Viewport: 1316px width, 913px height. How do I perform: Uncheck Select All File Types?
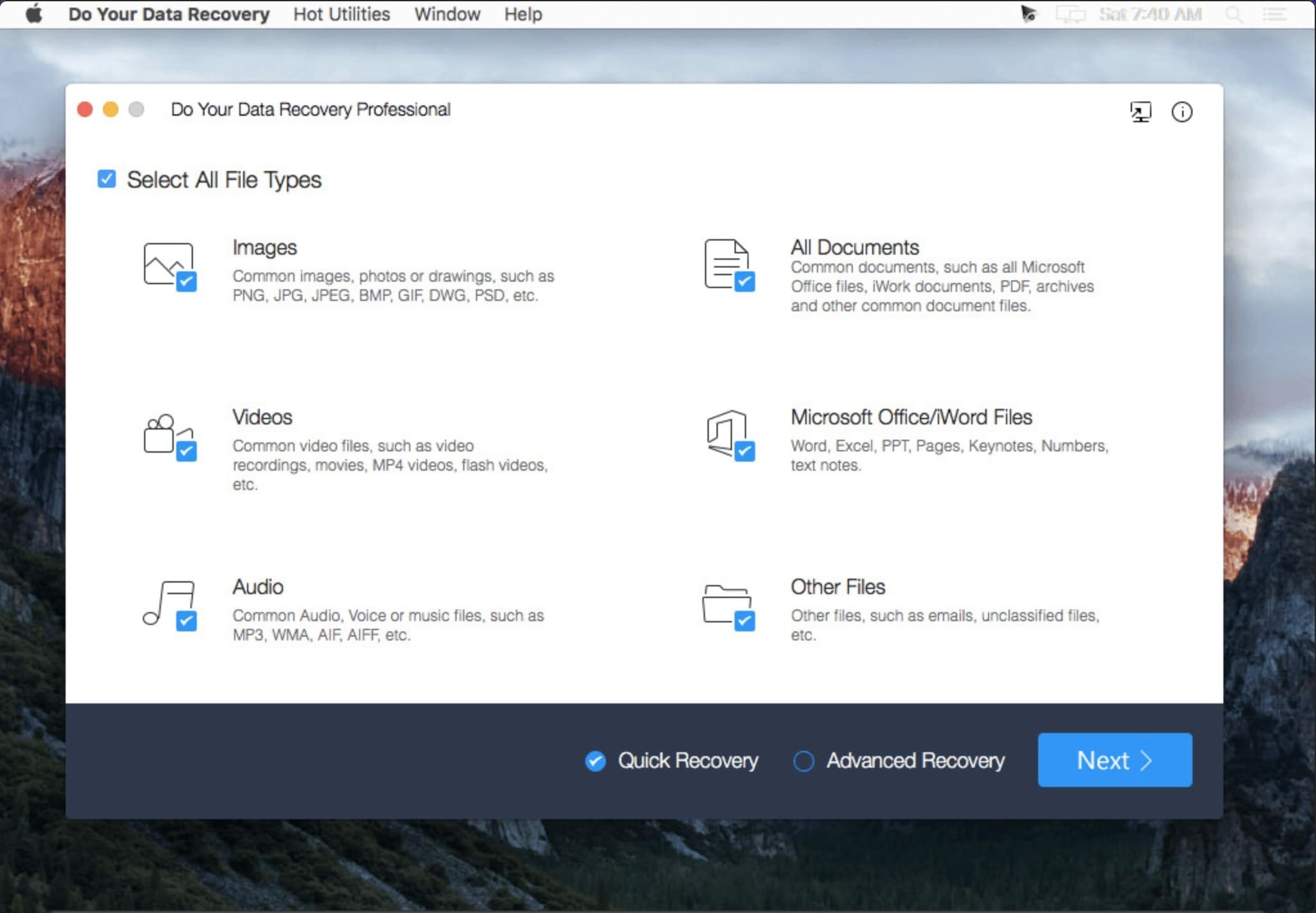pyautogui.click(x=106, y=179)
